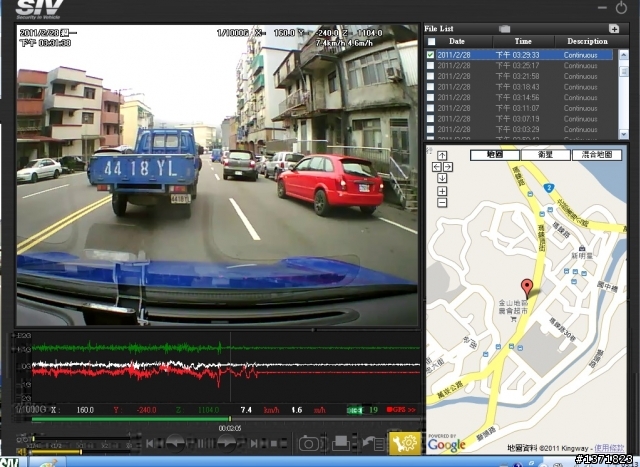Viewport: 640px width, 467px height.
Task: Sort by the Time column header
Action: 523,41
